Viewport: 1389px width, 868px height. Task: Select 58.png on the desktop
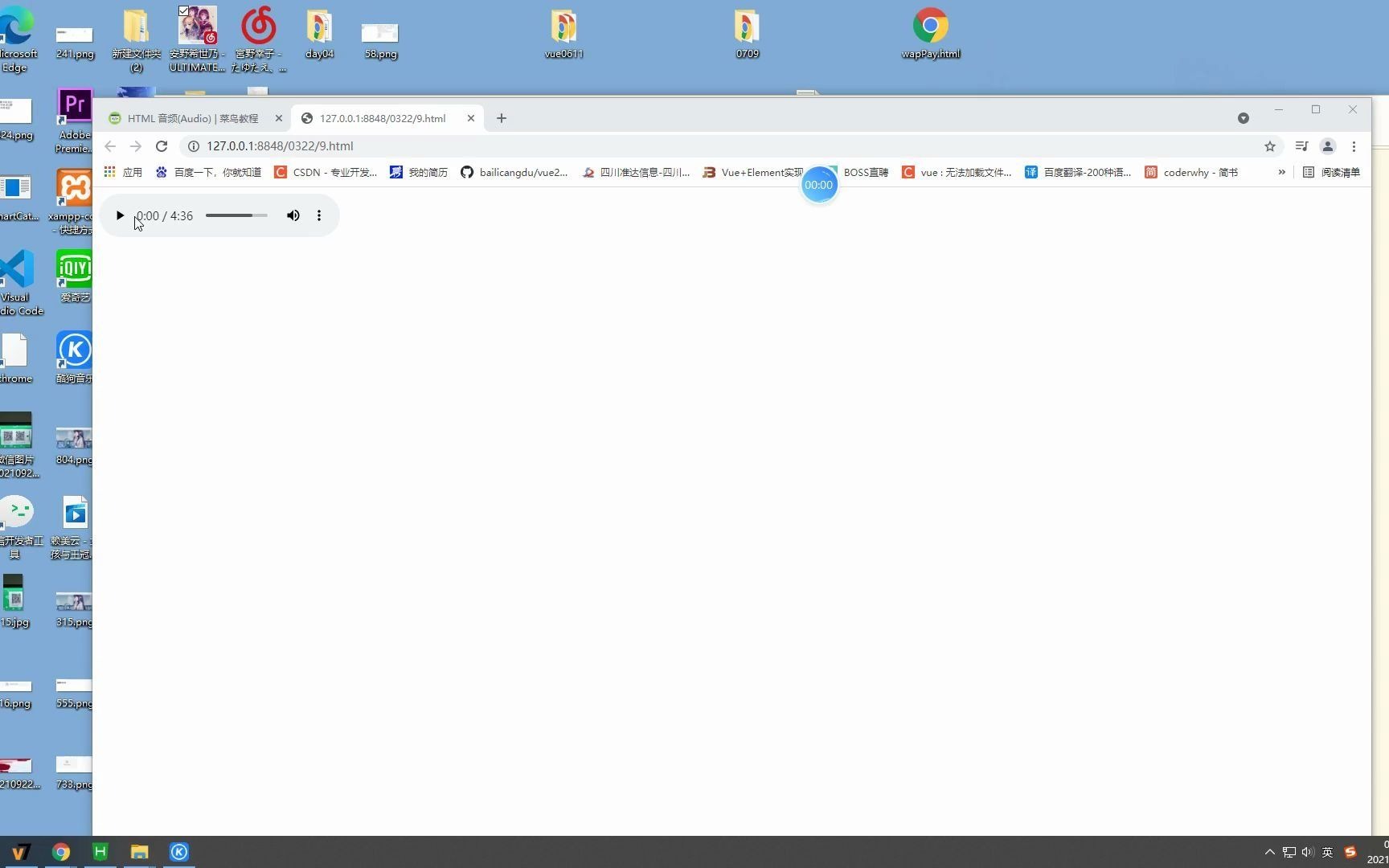380,40
